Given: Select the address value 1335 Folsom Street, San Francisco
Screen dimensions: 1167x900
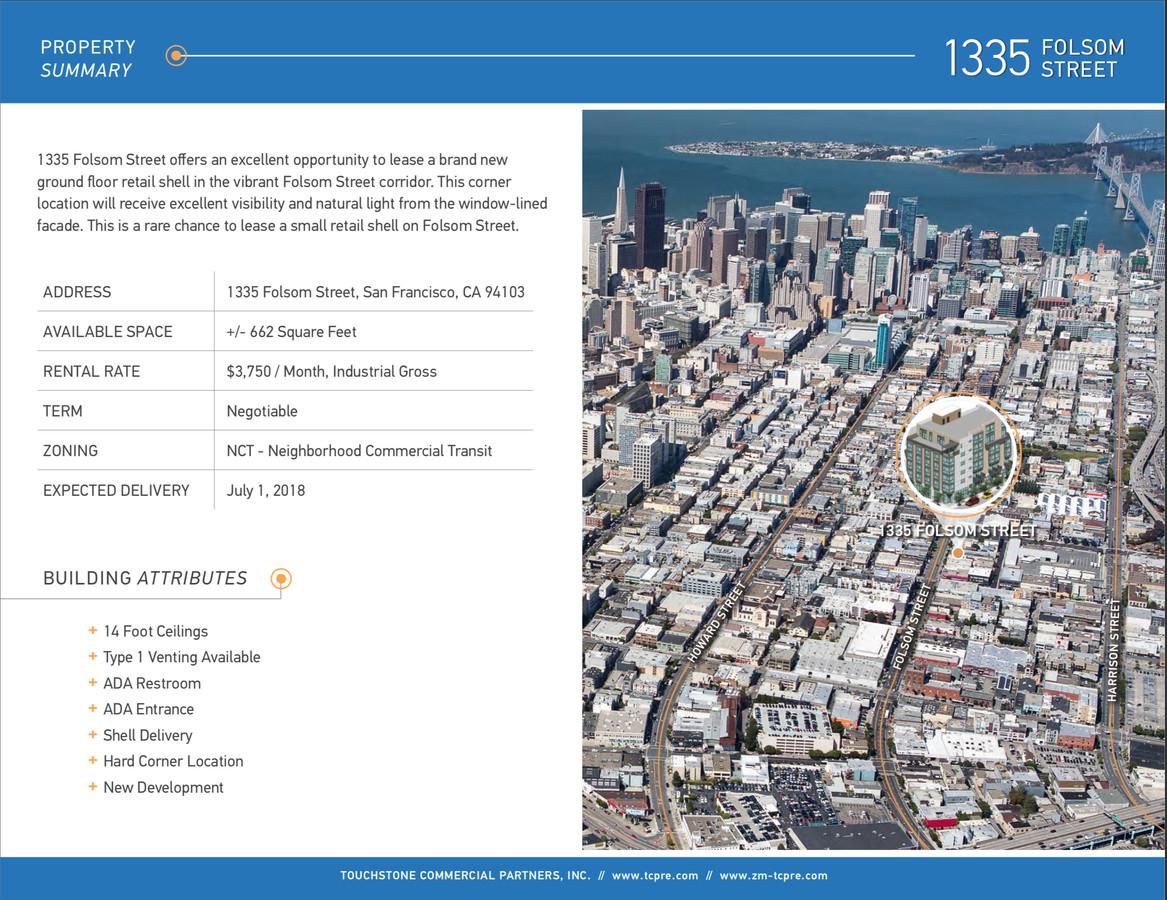Looking at the screenshot, I should click(376, 292).
